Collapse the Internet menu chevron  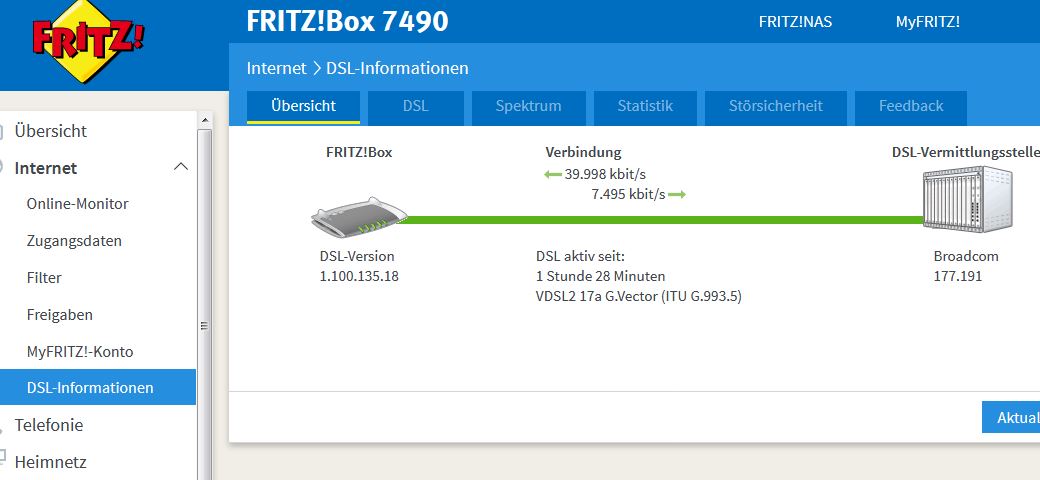180,167
